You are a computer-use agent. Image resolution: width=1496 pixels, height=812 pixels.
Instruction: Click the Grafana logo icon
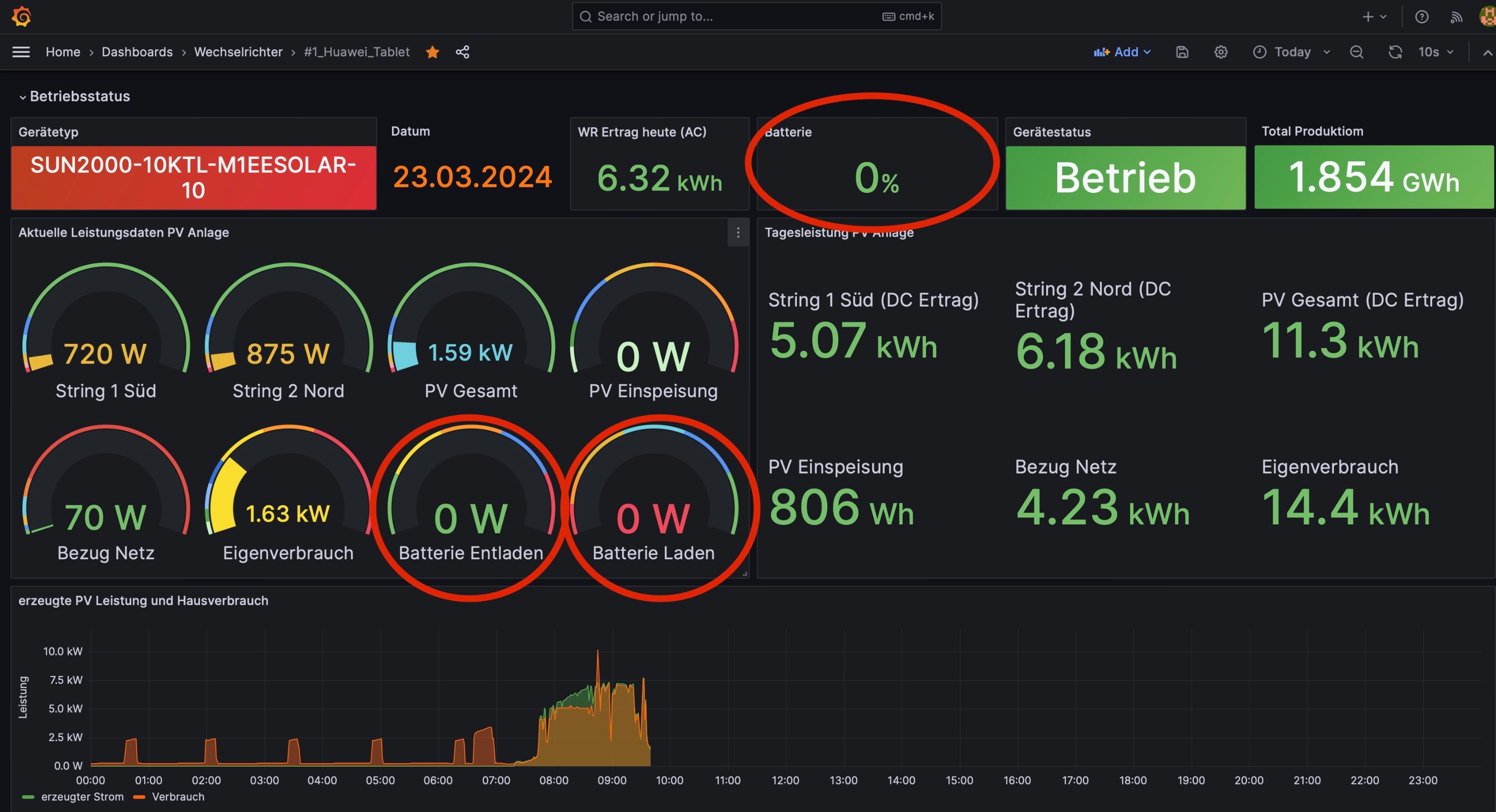pyautogui.click(x=21, y=16)
